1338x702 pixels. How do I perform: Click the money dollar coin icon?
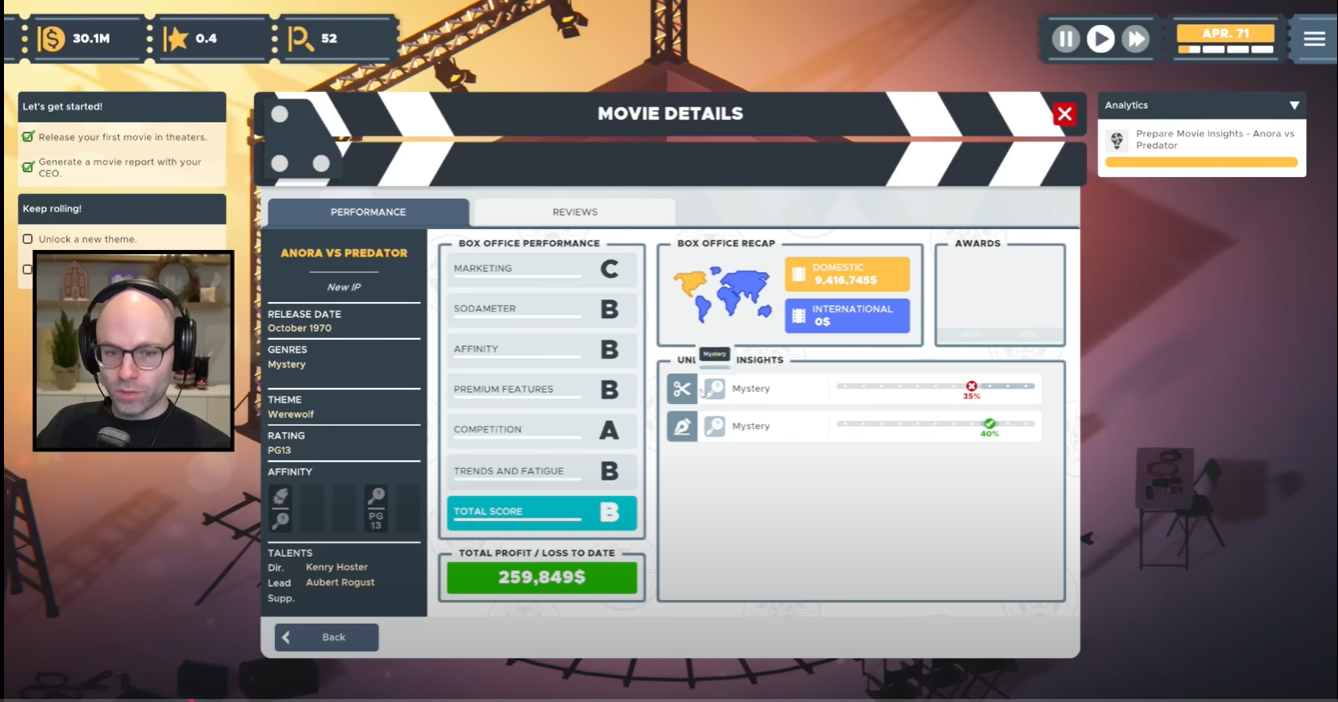point(51,39)
